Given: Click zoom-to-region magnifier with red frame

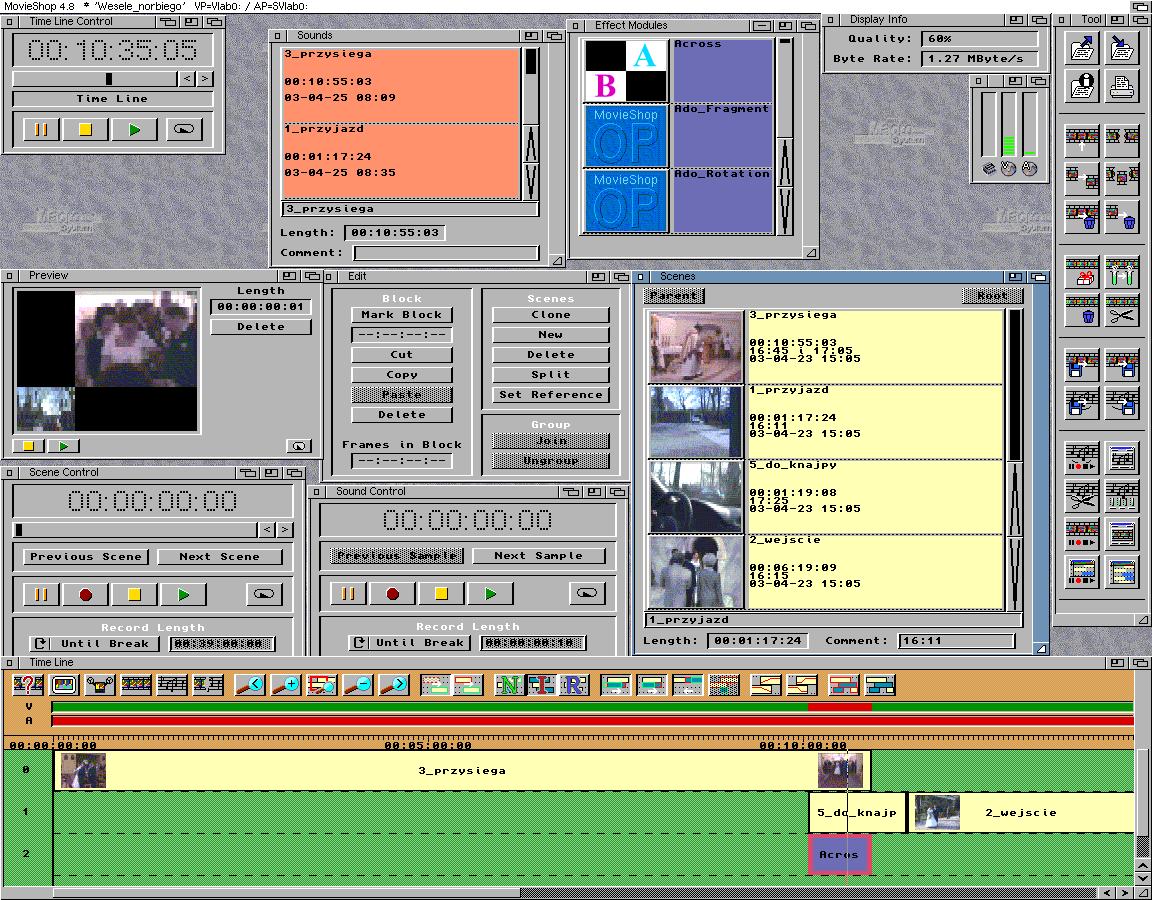Looking at the screenshot, I should click(323, 685).
